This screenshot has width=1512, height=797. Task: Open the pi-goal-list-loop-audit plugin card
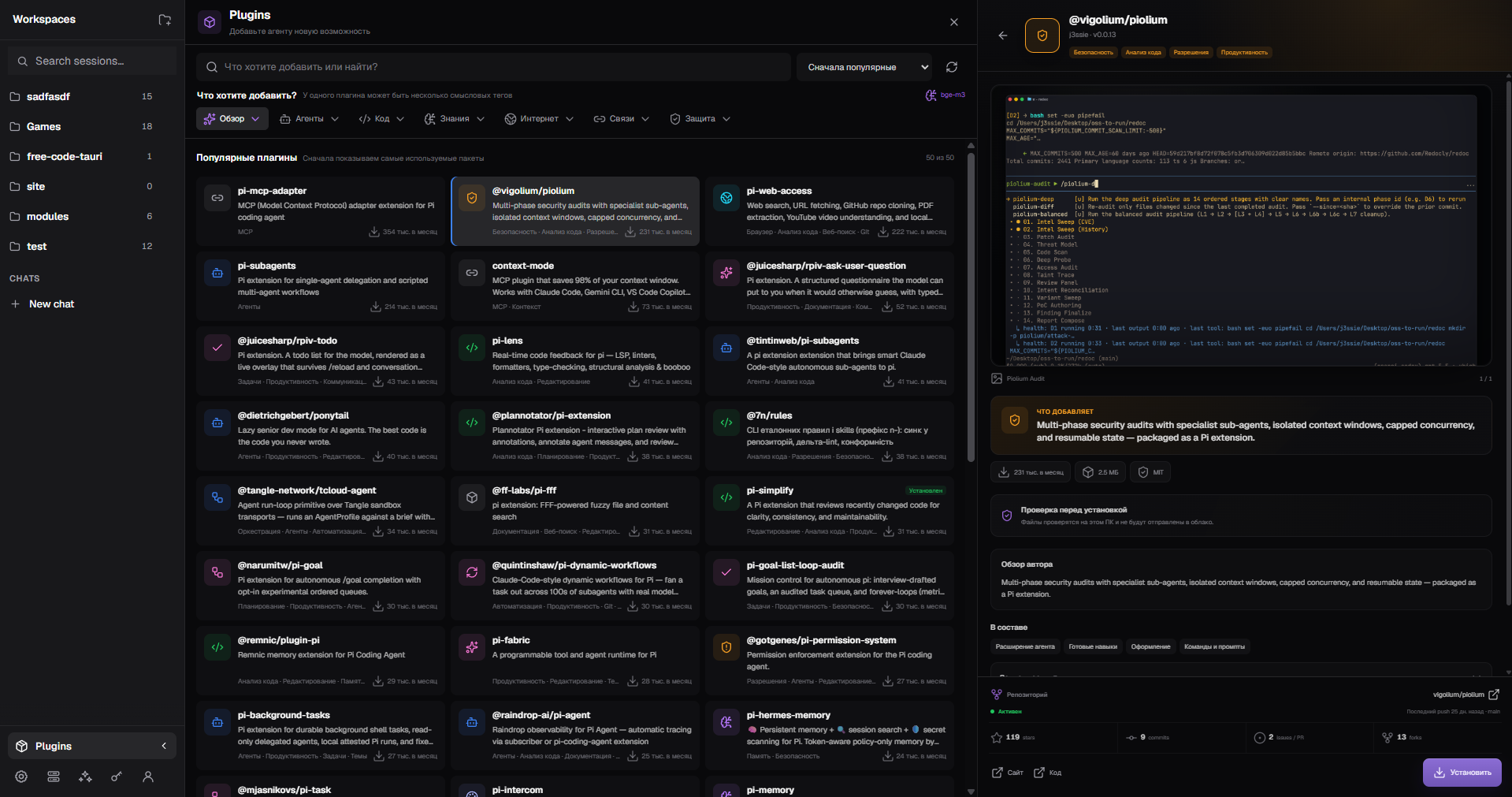(x=830, y=585)
